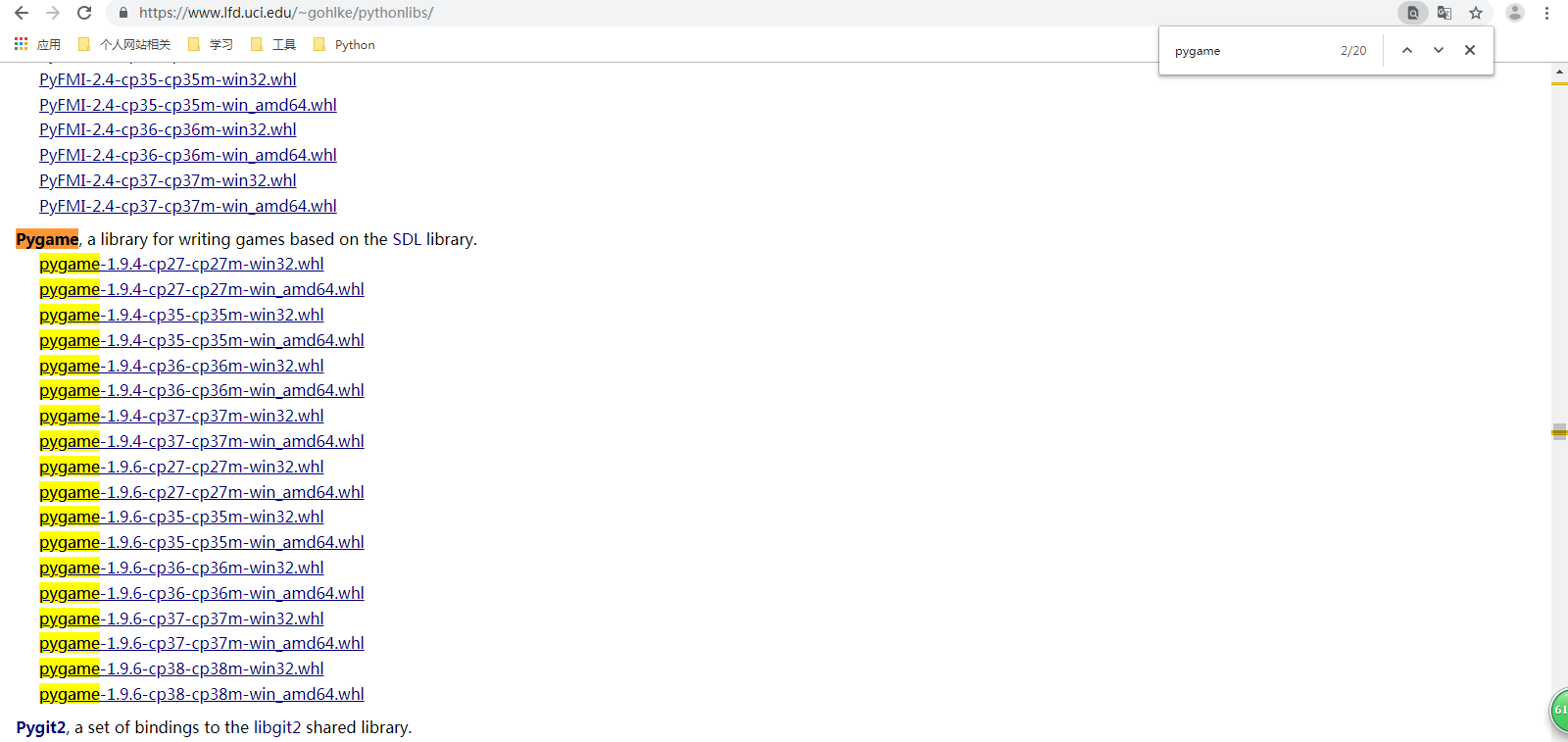Go back to the previous page
Viewport: 1568px width, 742px height.
pyautogui.click(x=21, y=13)
